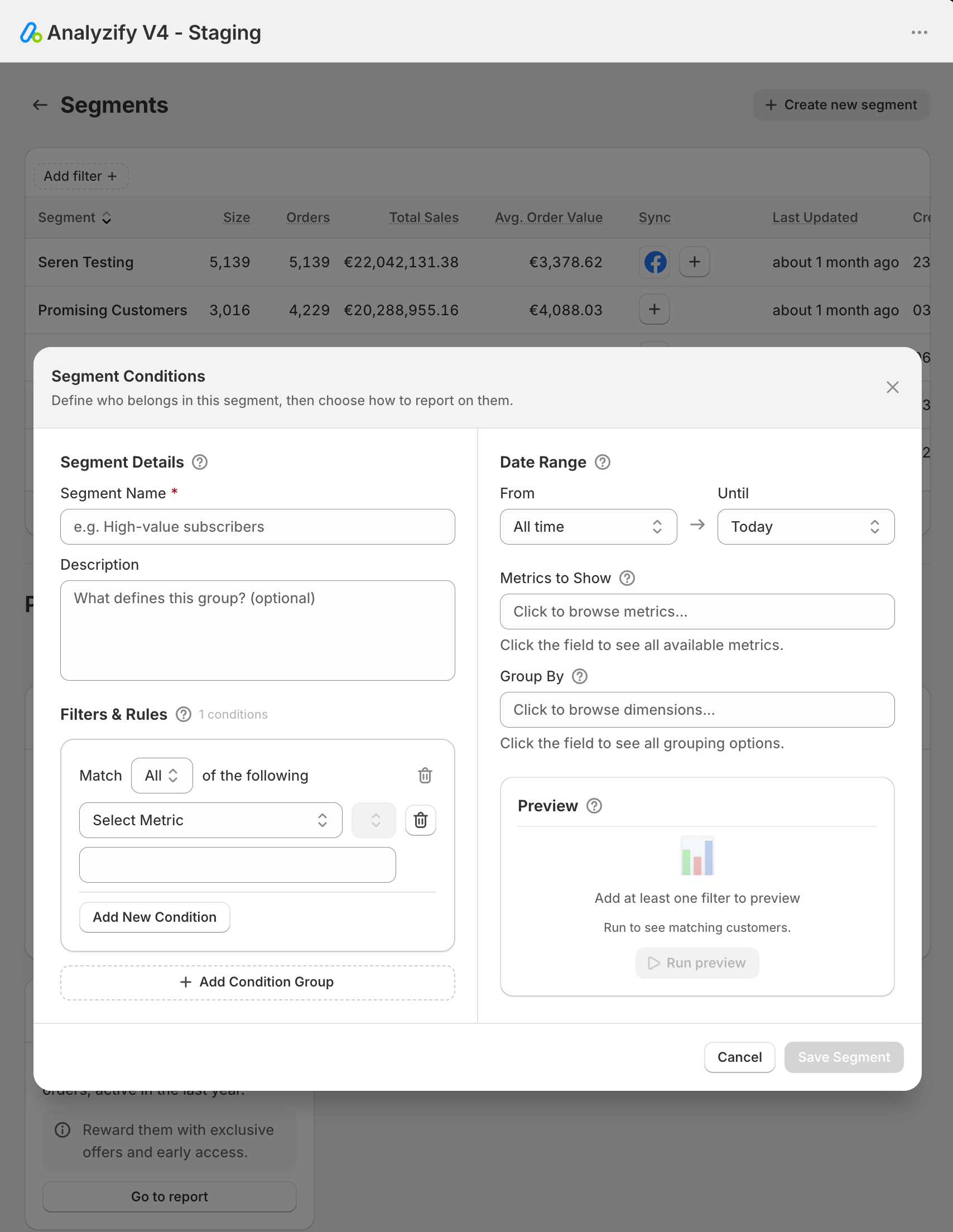Click the Facebook sync icon for Seren Testing
The width and height of the screenshot is (953, 1232).
tap(654, 262)
